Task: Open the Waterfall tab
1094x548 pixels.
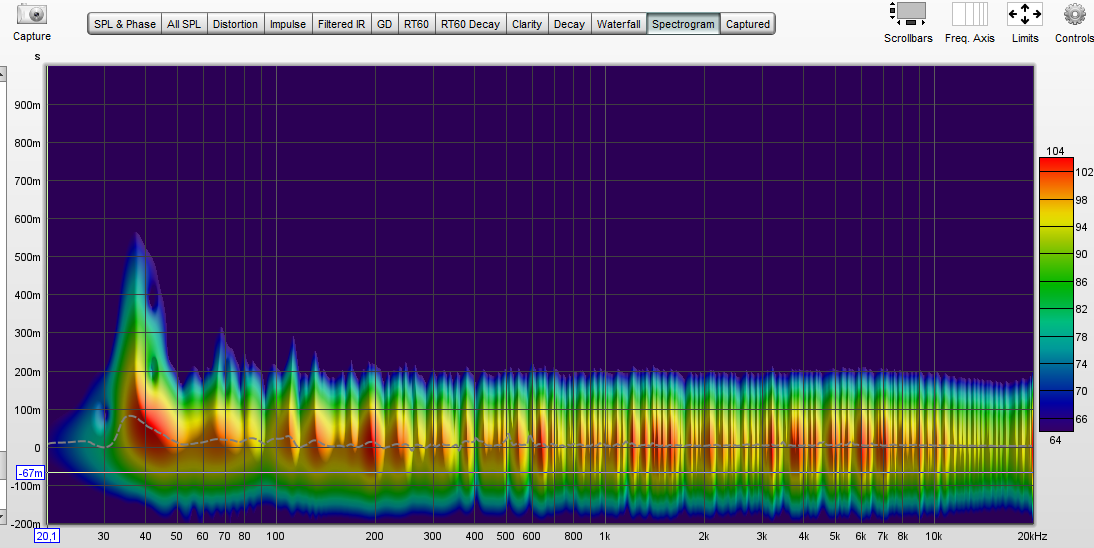Action: (x=619, y=24)
